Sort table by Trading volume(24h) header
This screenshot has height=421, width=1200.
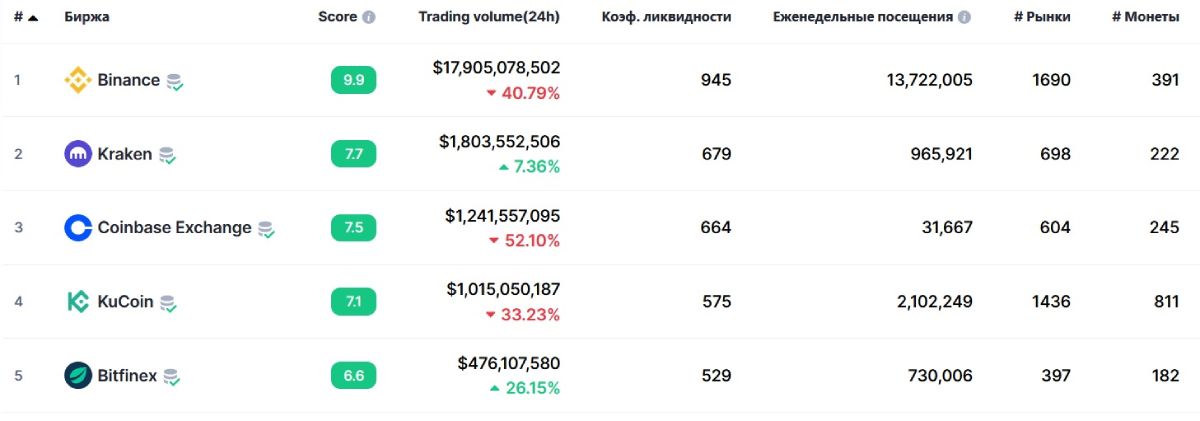[x=489, y=17]
